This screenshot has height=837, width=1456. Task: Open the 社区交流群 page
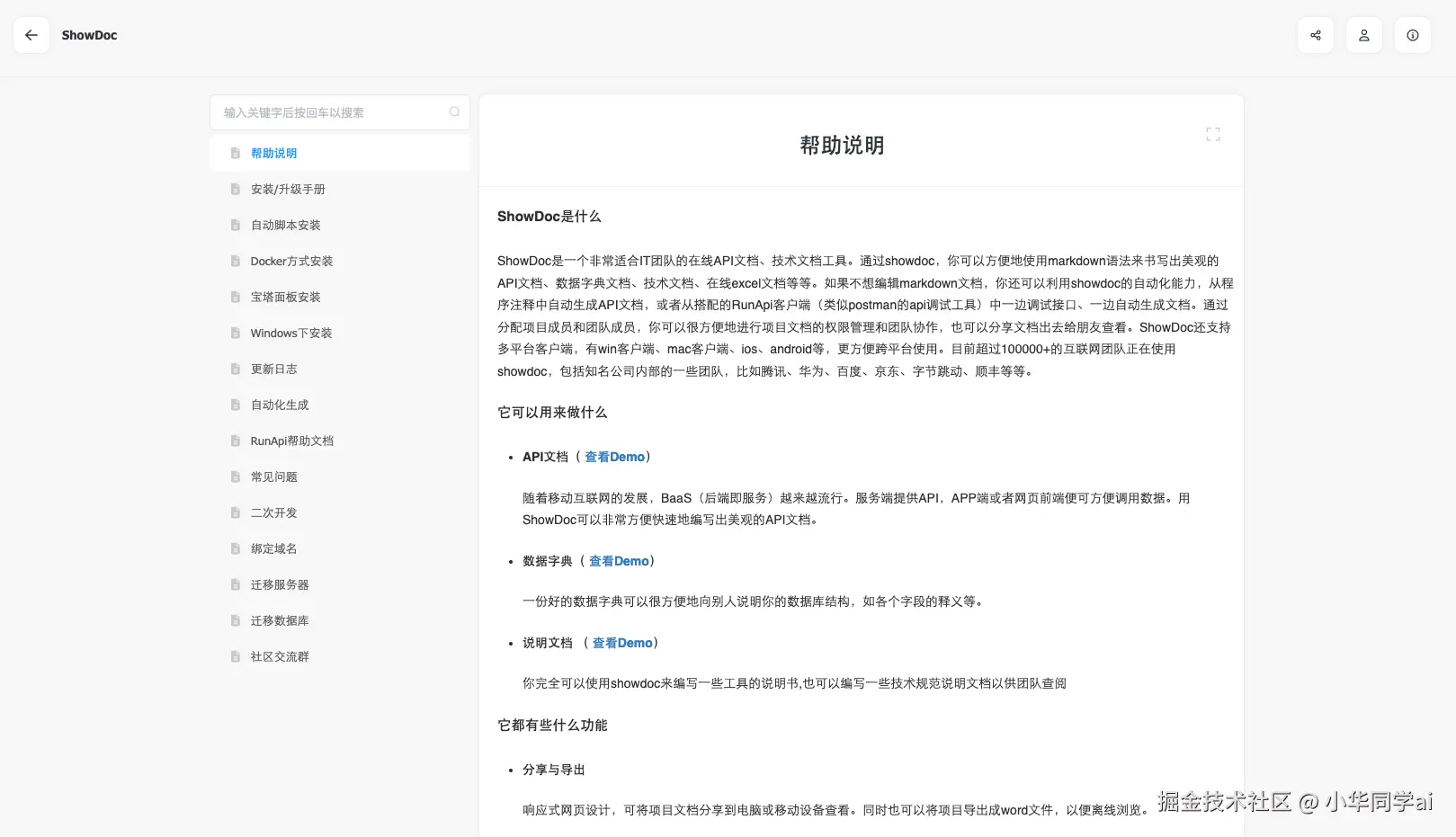(x=340, y=656)
